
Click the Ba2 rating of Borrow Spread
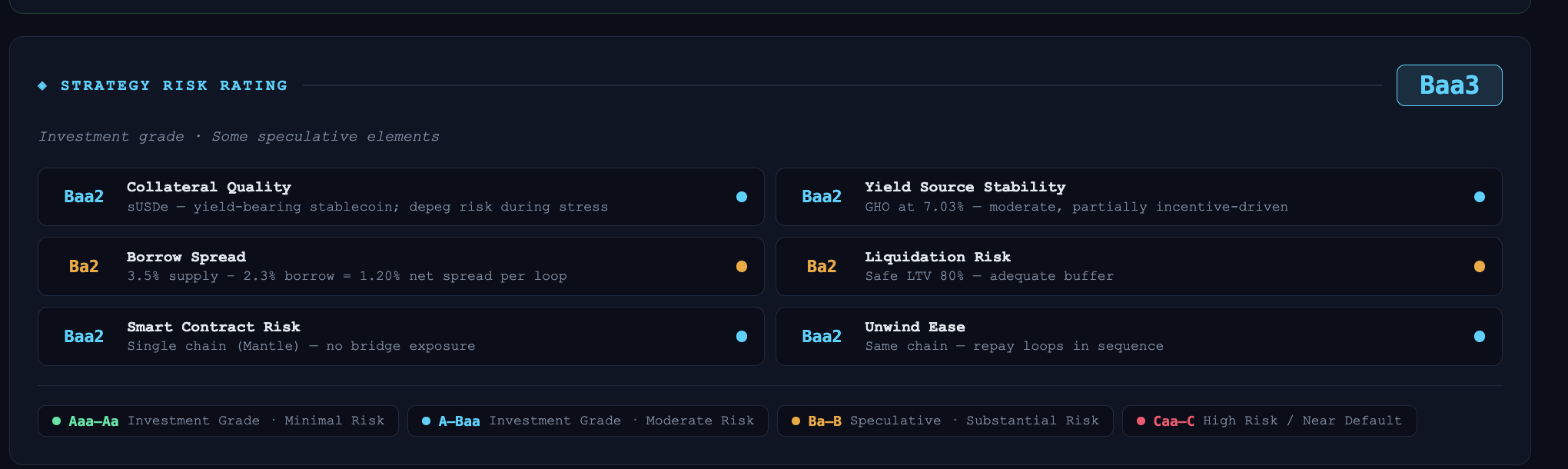(84, 267)
